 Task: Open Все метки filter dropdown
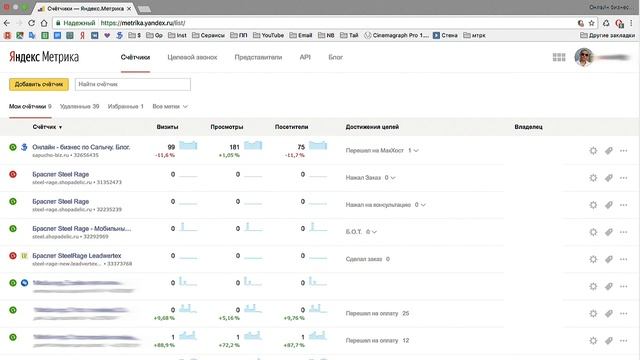click(170, 107)
